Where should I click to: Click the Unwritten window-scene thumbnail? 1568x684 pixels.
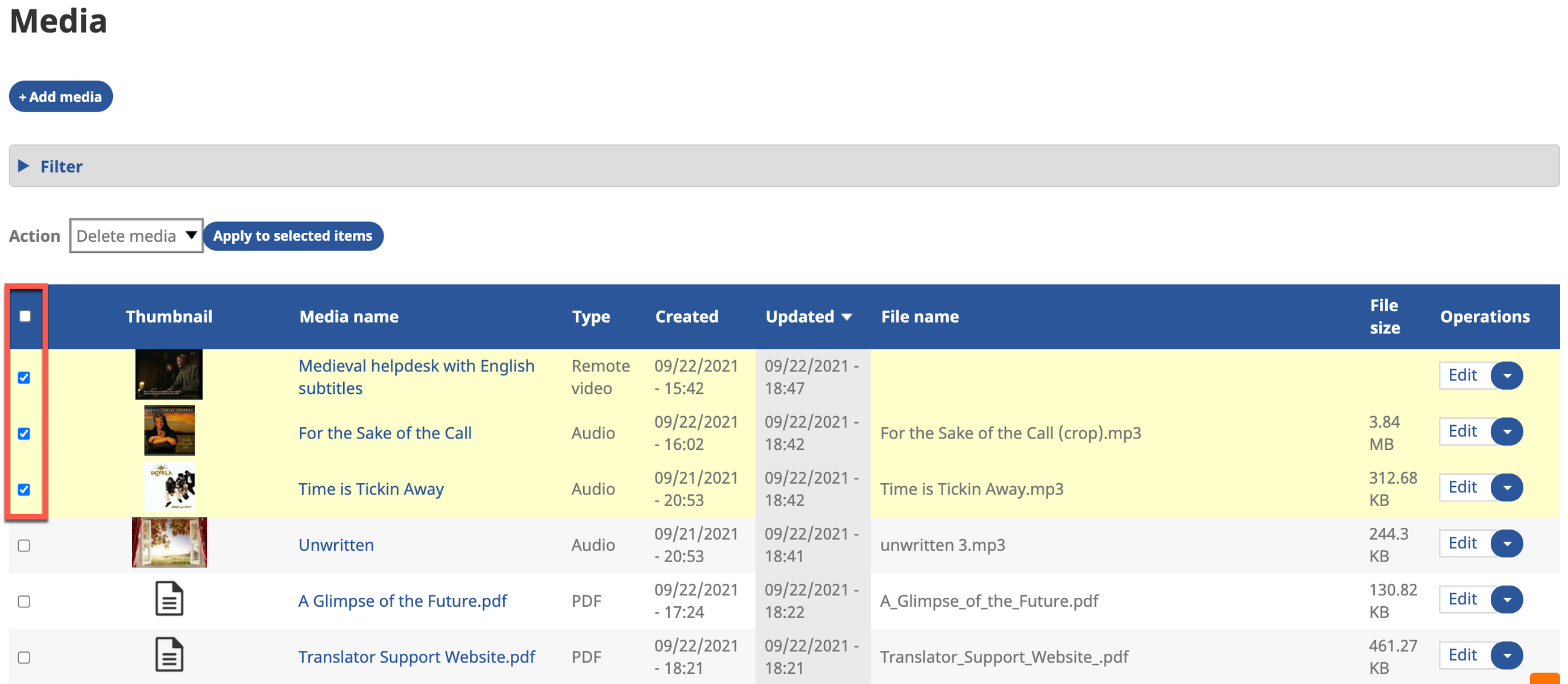(169, 542)
